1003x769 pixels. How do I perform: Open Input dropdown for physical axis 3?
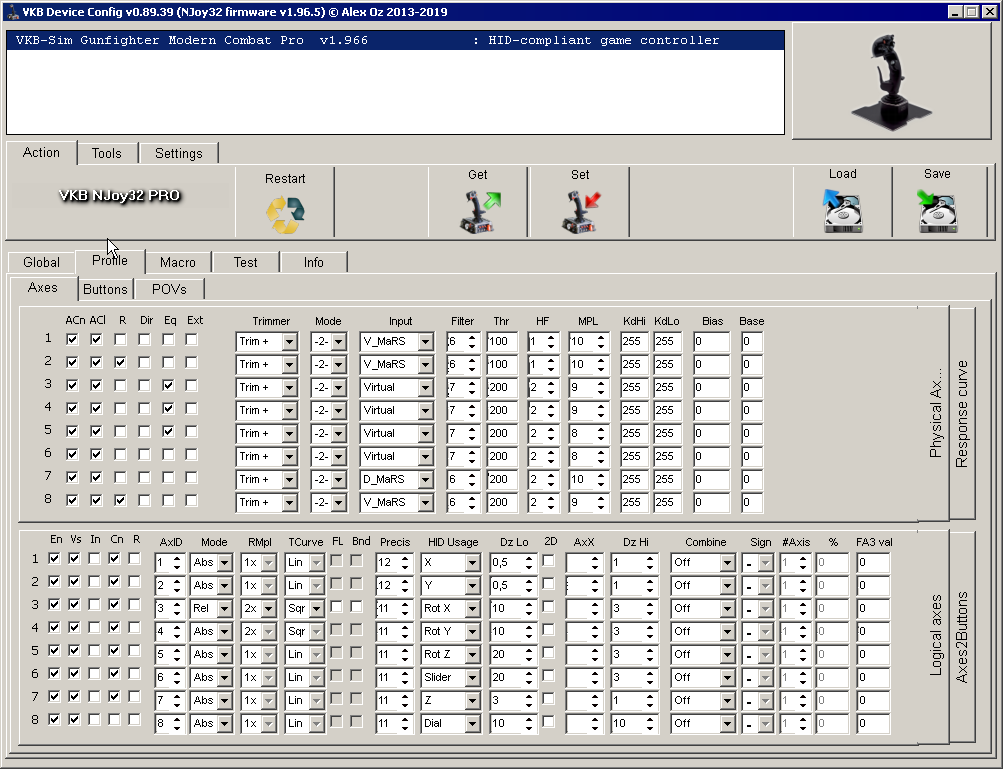(425, 388)
